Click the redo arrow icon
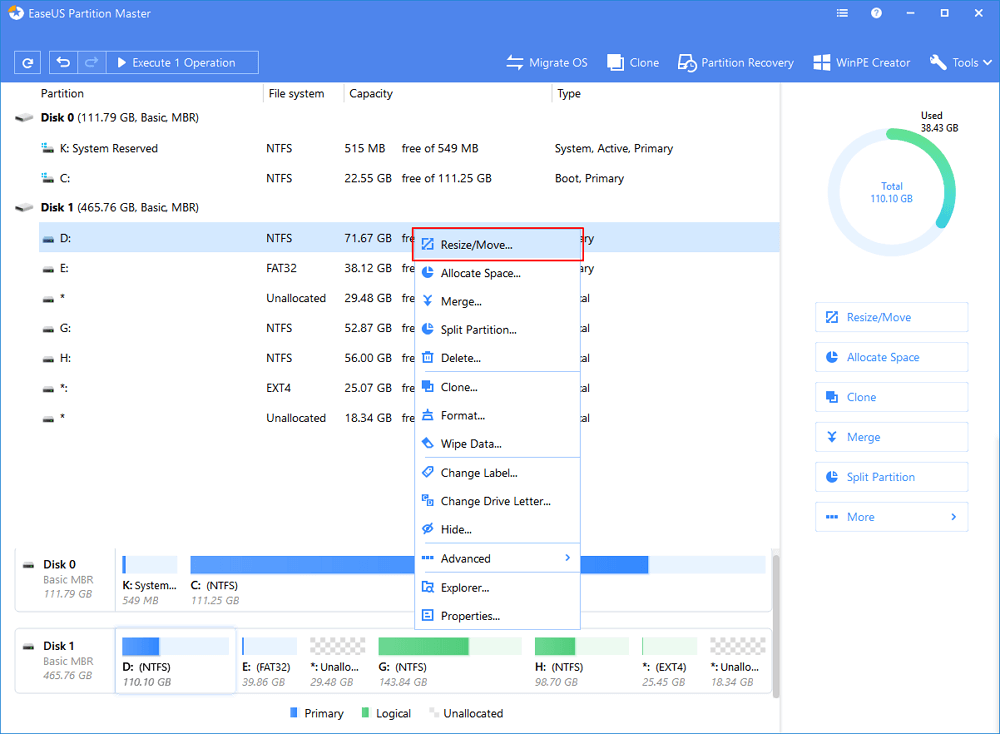 tap(90, 62)
